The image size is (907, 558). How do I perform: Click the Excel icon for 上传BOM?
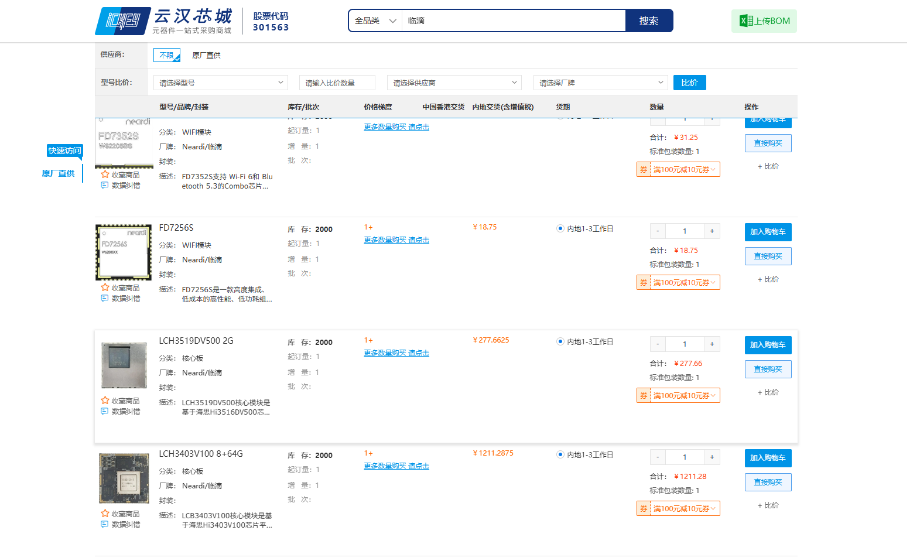[745, 21]
